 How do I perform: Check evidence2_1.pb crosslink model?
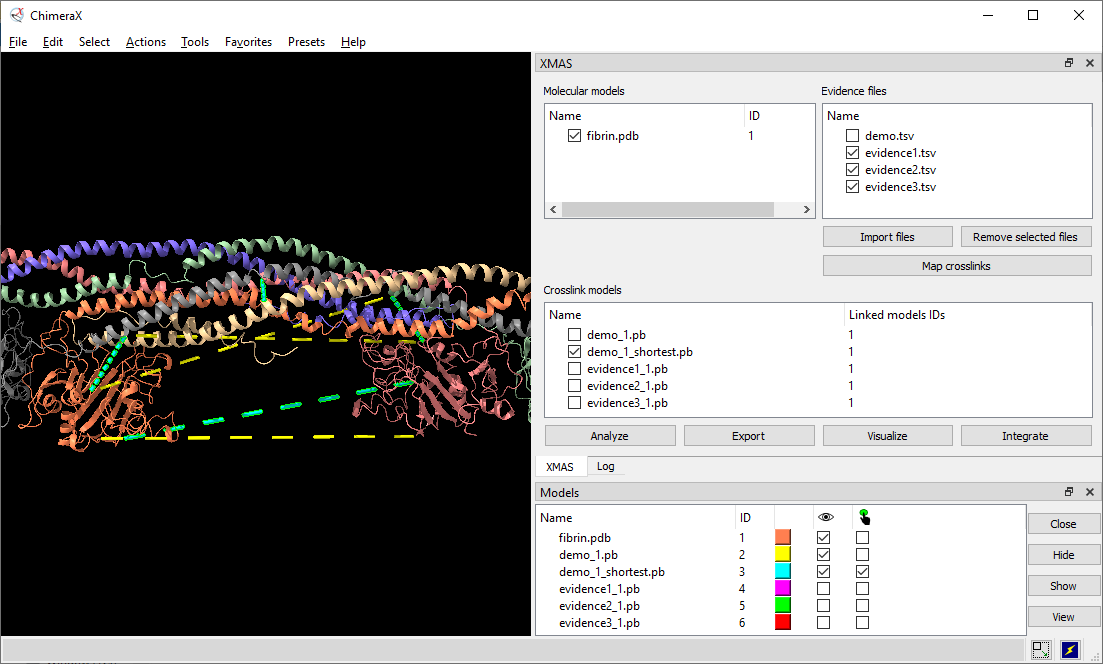[x=574, y=385]
